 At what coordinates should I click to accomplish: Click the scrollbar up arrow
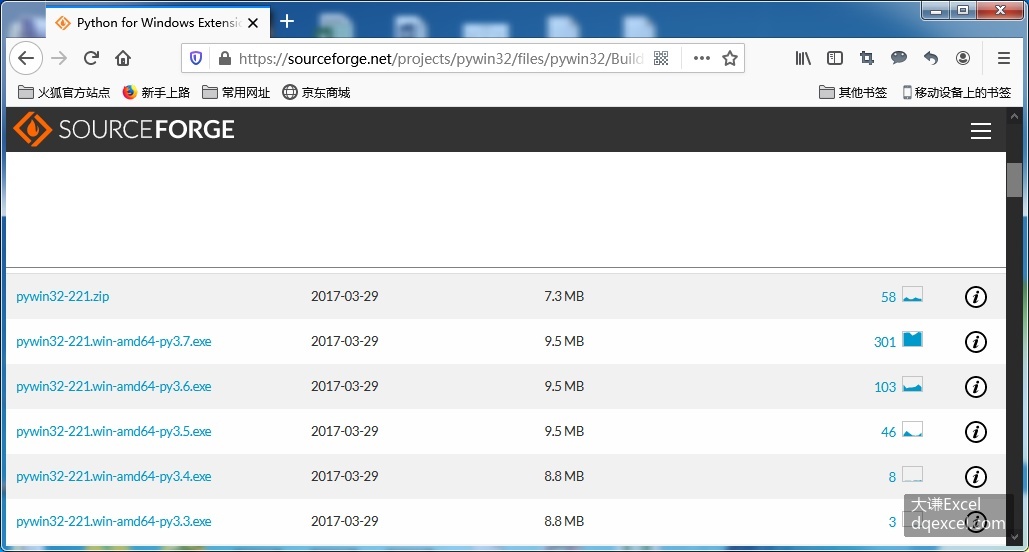pyautogui.click(x=1015, y=117)
